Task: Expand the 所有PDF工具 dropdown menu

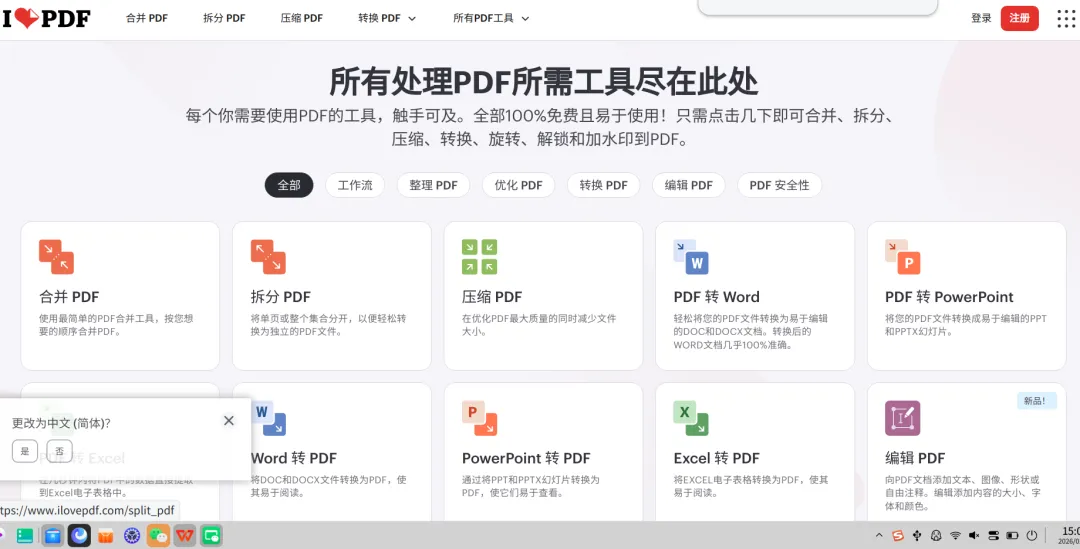Action: click(491, 19)
